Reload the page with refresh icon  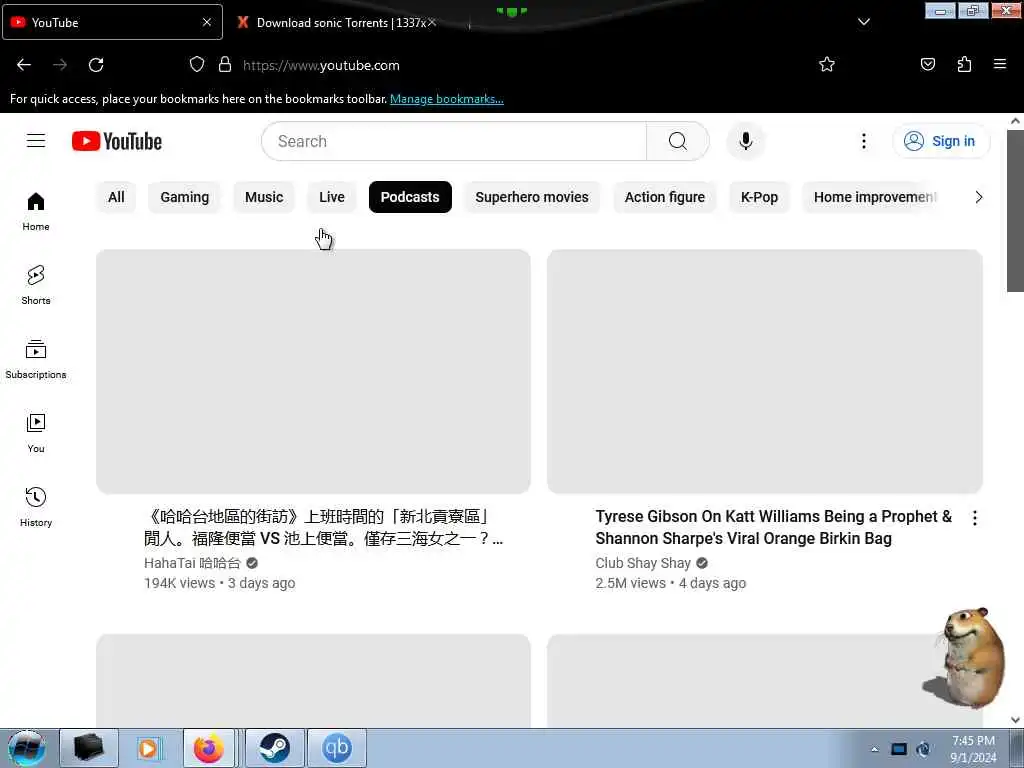[x=96, y=65]
